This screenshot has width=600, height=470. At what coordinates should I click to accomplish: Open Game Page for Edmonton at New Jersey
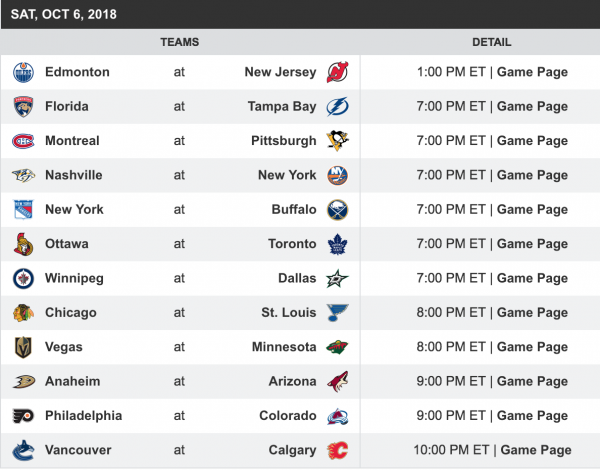tap(532, 72)
